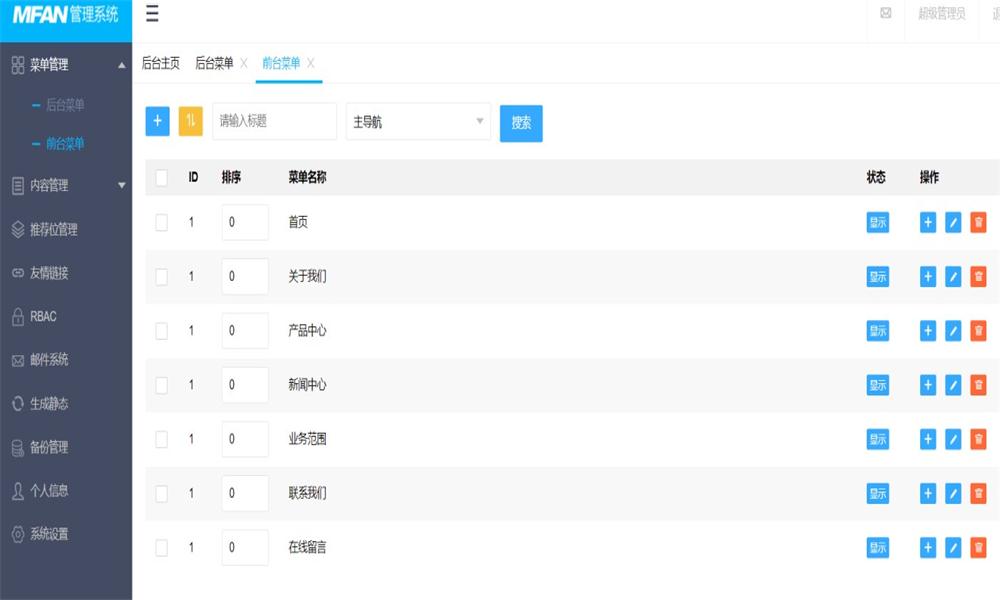
Task: Add submenu under 关于我们 row
Action: 928,277
